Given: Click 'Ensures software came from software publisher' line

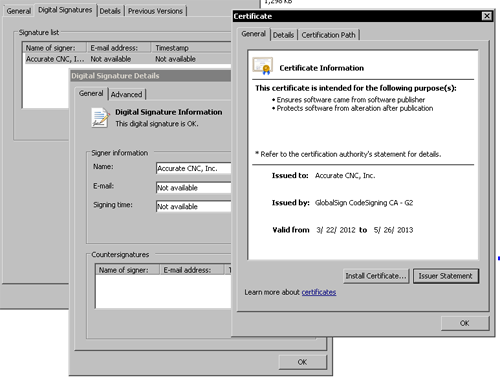Looking at the screenshot, I should [351, 100].
